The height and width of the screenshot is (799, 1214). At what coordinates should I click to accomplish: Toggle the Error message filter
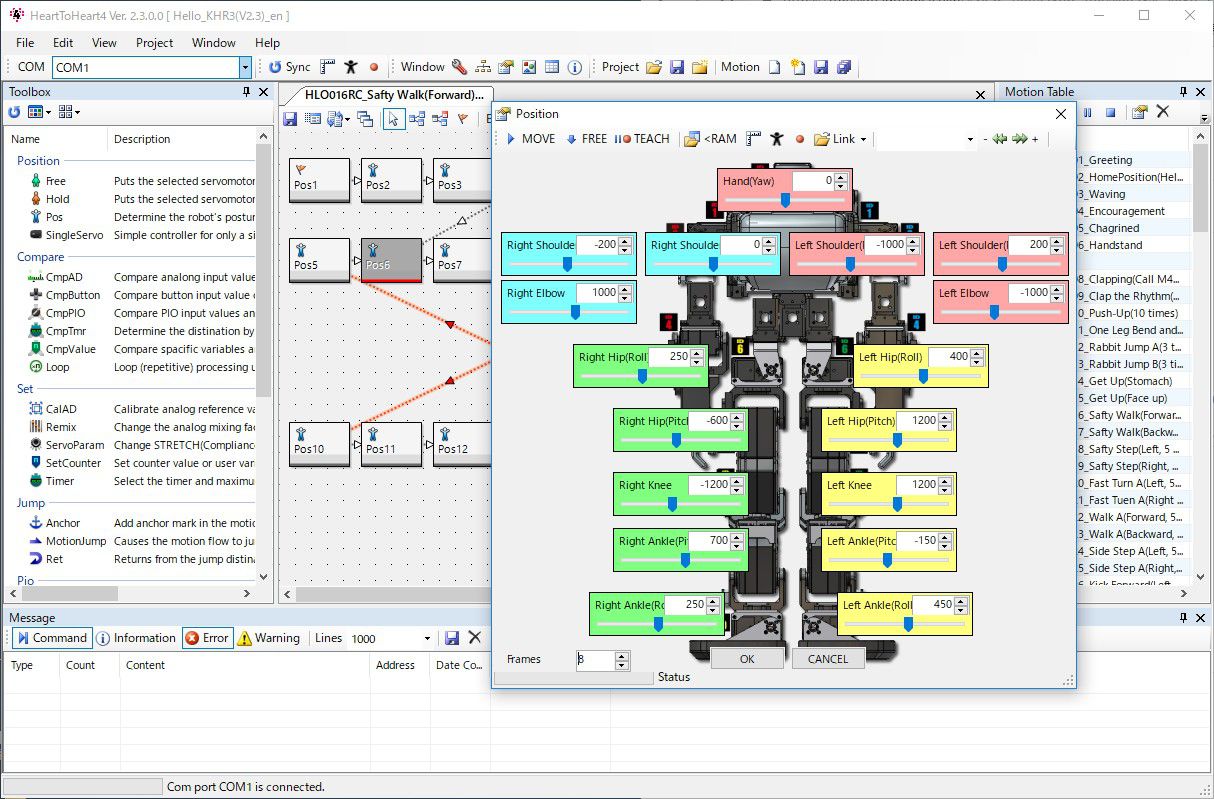pos(207,638)
